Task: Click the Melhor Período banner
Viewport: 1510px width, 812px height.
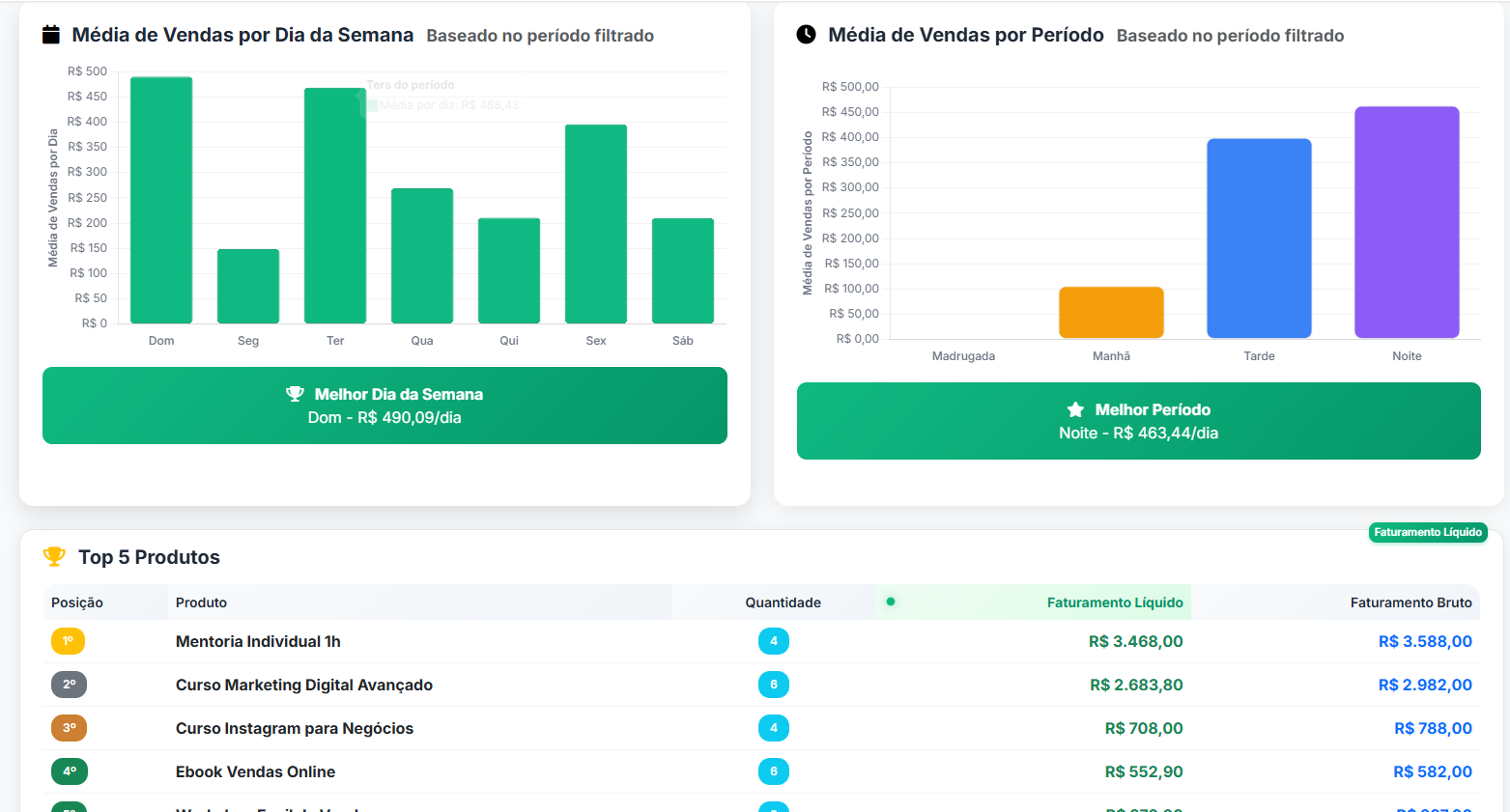Action: coord(1138,421)
